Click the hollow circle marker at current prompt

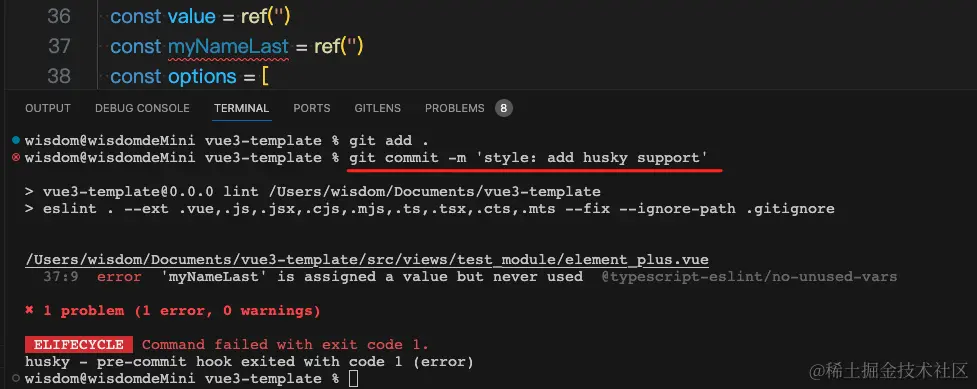16,378
